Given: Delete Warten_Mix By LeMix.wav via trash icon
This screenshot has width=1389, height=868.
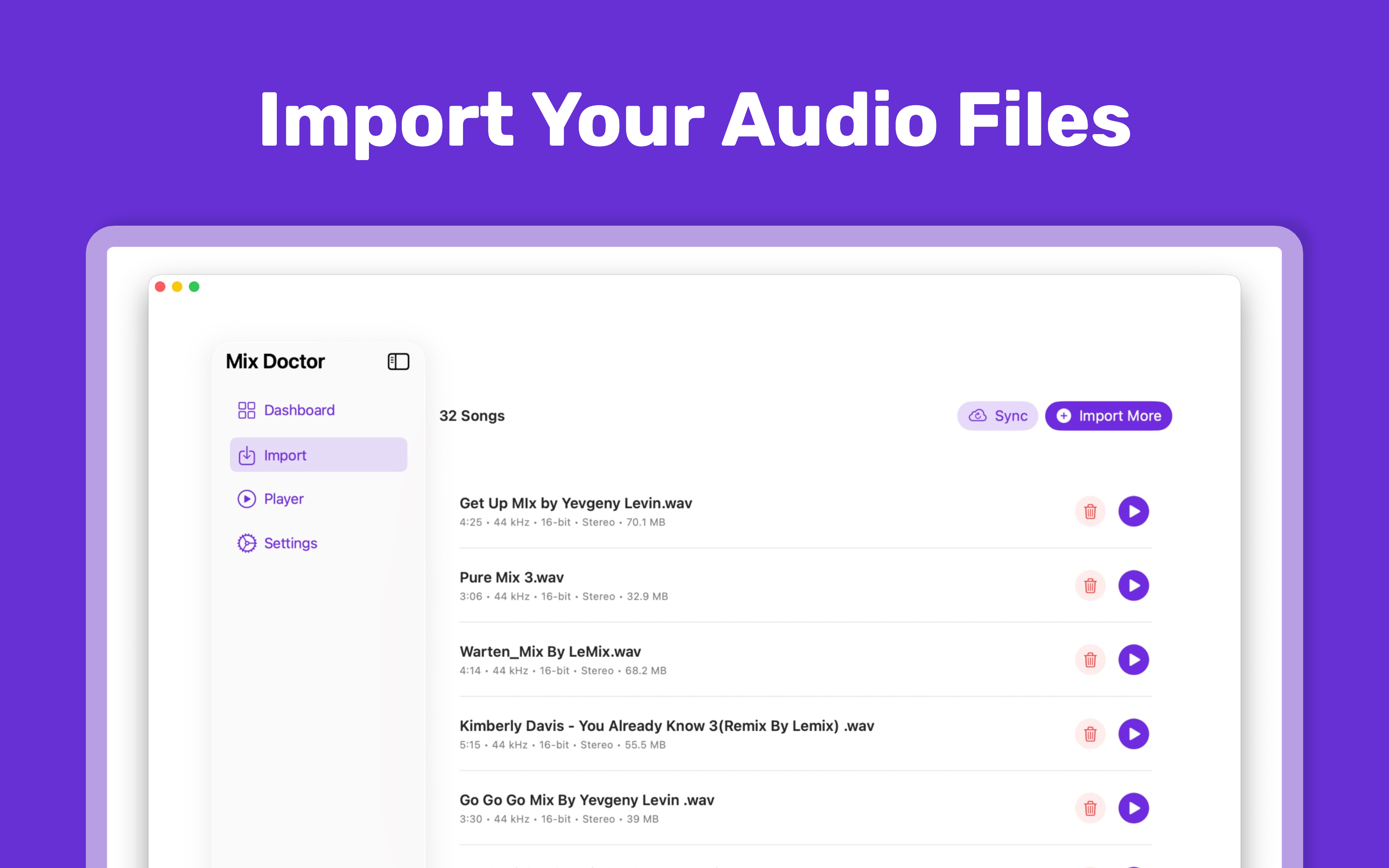Looking at the screenshot, I should pyautogui.click(x=1090, y=660).
